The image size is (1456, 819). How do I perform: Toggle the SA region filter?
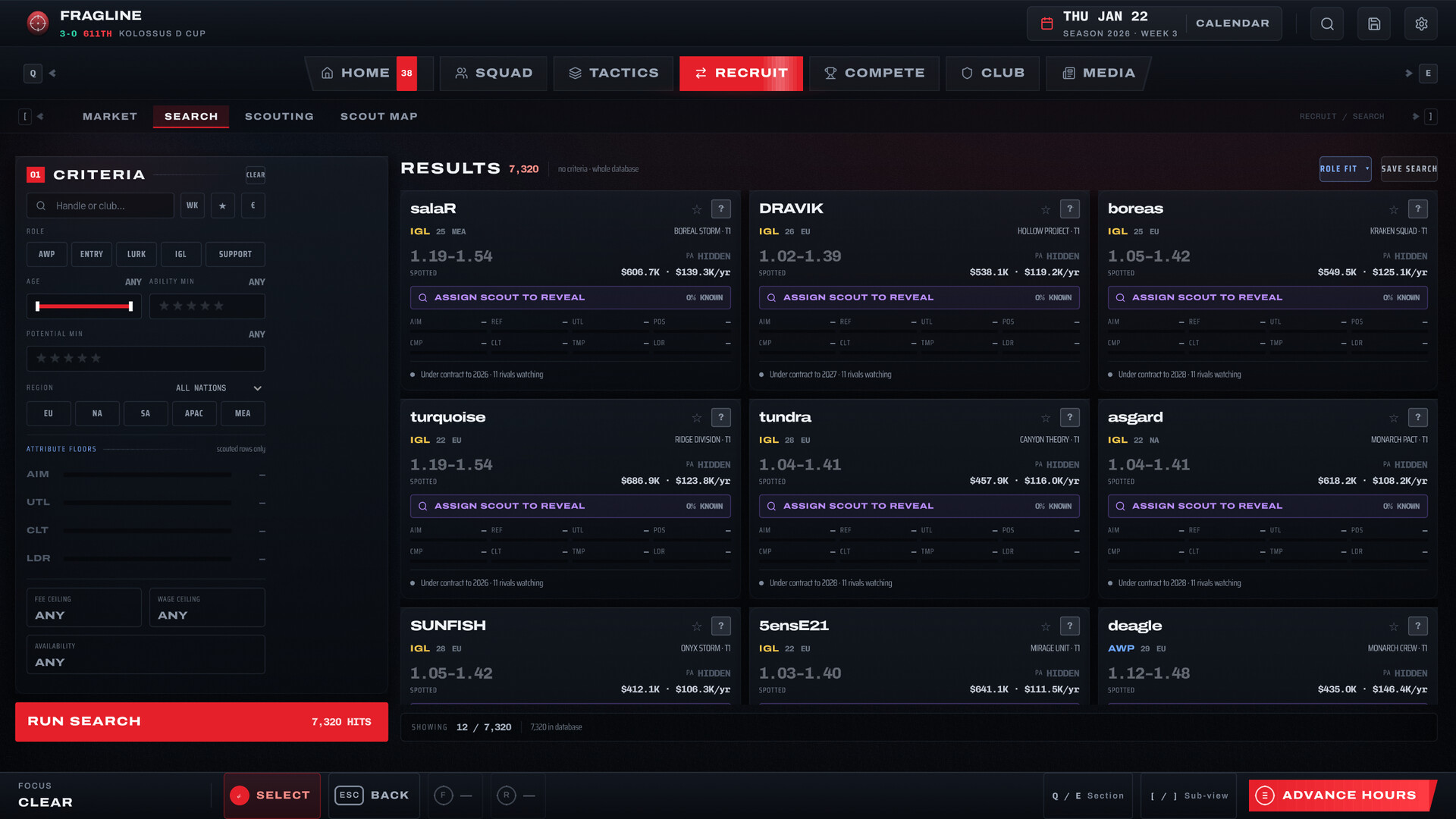coord(146,413)
